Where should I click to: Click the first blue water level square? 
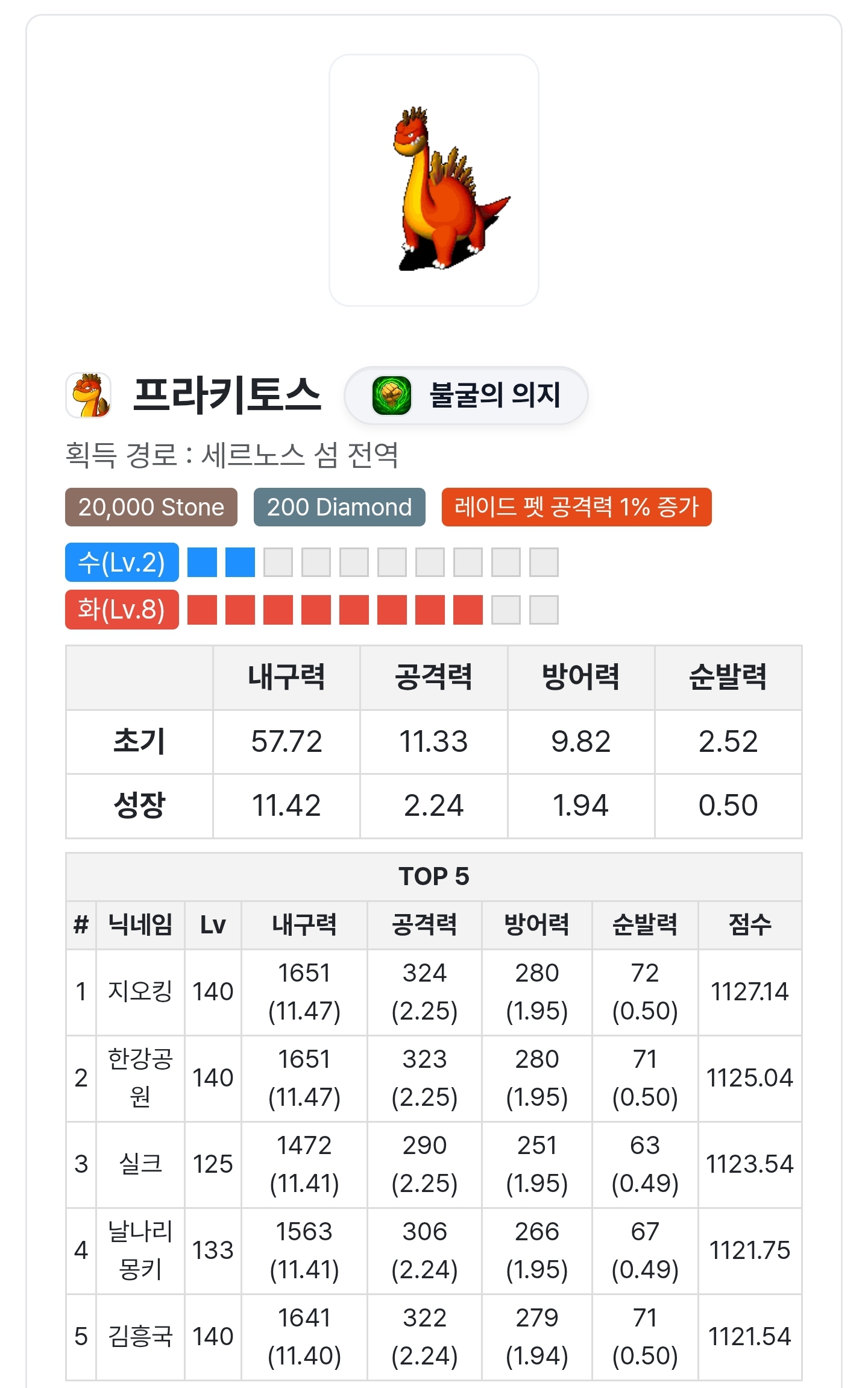coord(202,563)
